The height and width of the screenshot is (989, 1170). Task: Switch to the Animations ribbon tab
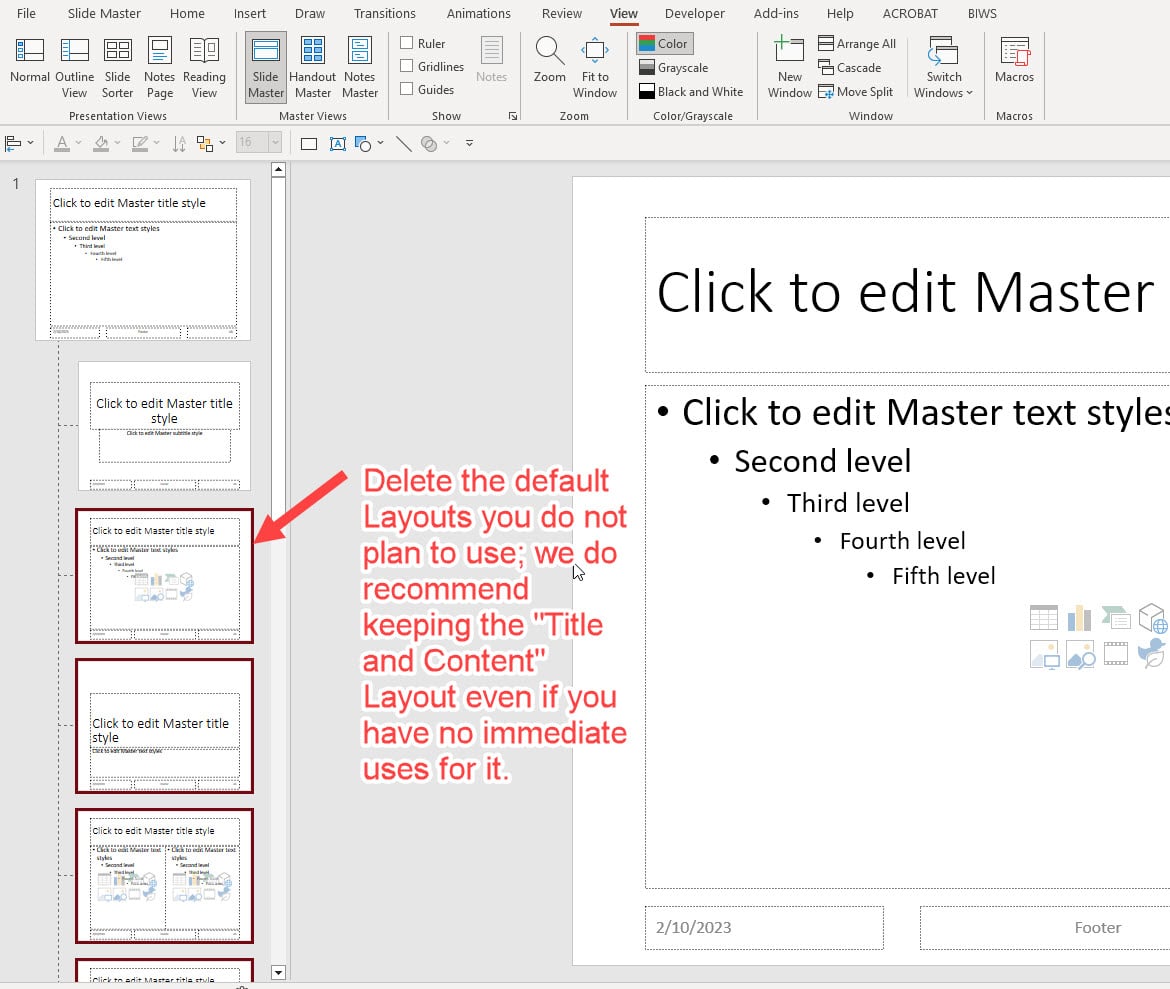point(479,13)
